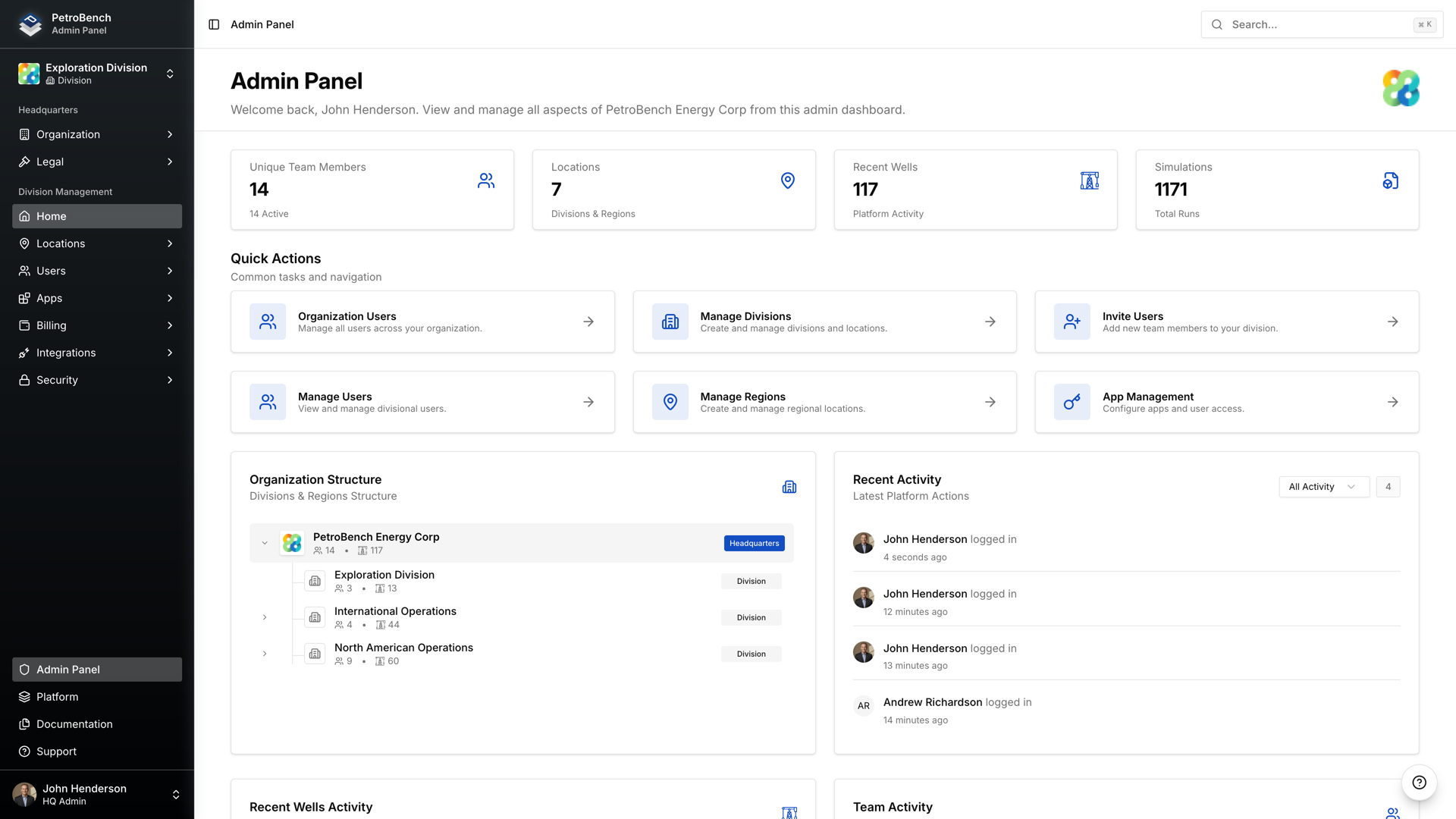Click the Organization Users icon in Quick Actions
This screenshot has width=1456, height=819.
[267, 322]
